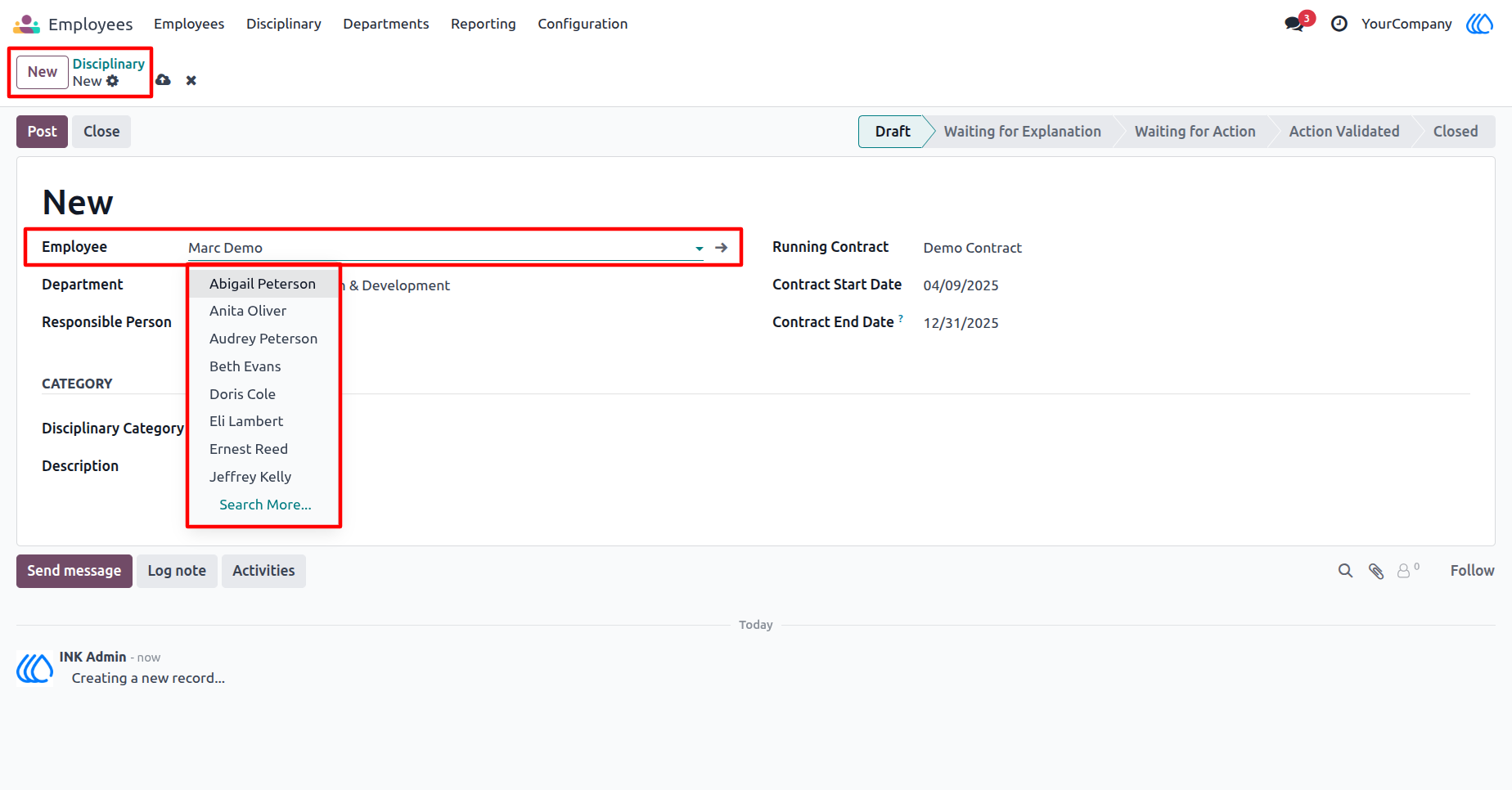Go back via Disciplinary breadcrumb

click(109, 64)
